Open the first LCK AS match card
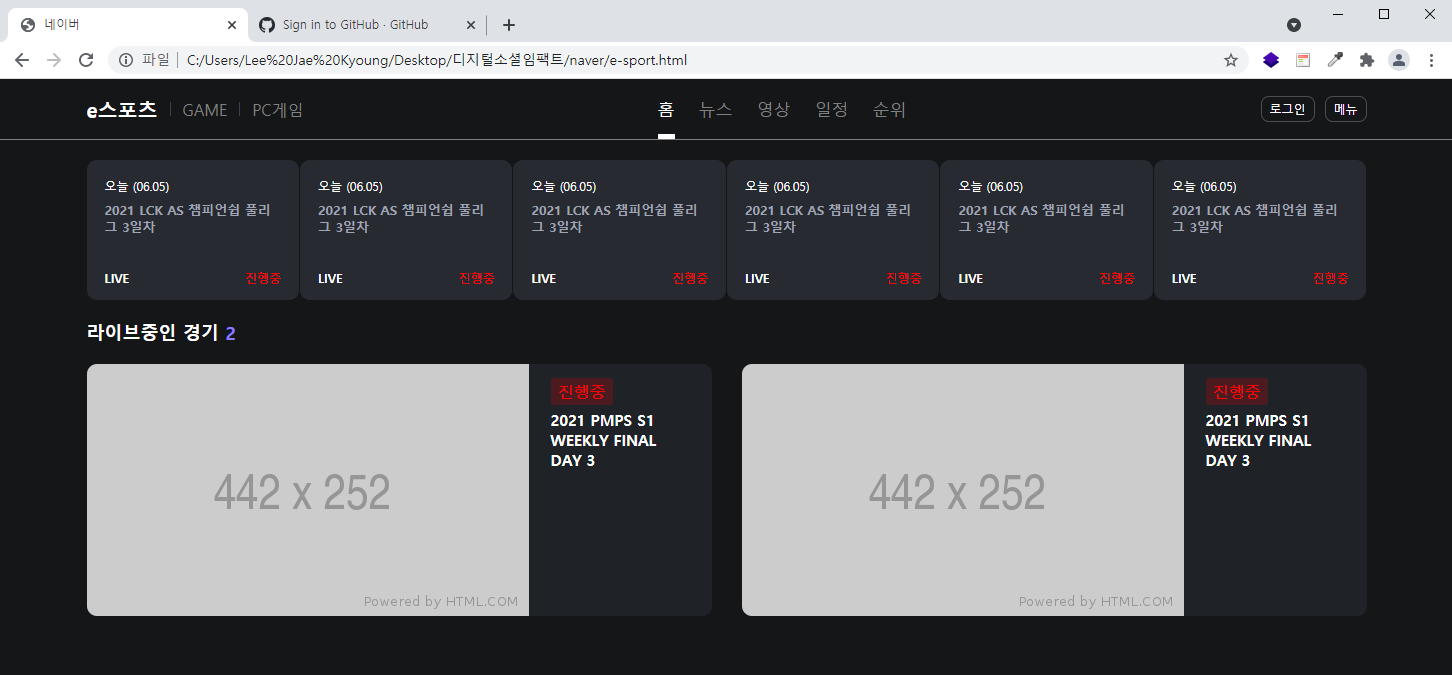 point(193,230)
